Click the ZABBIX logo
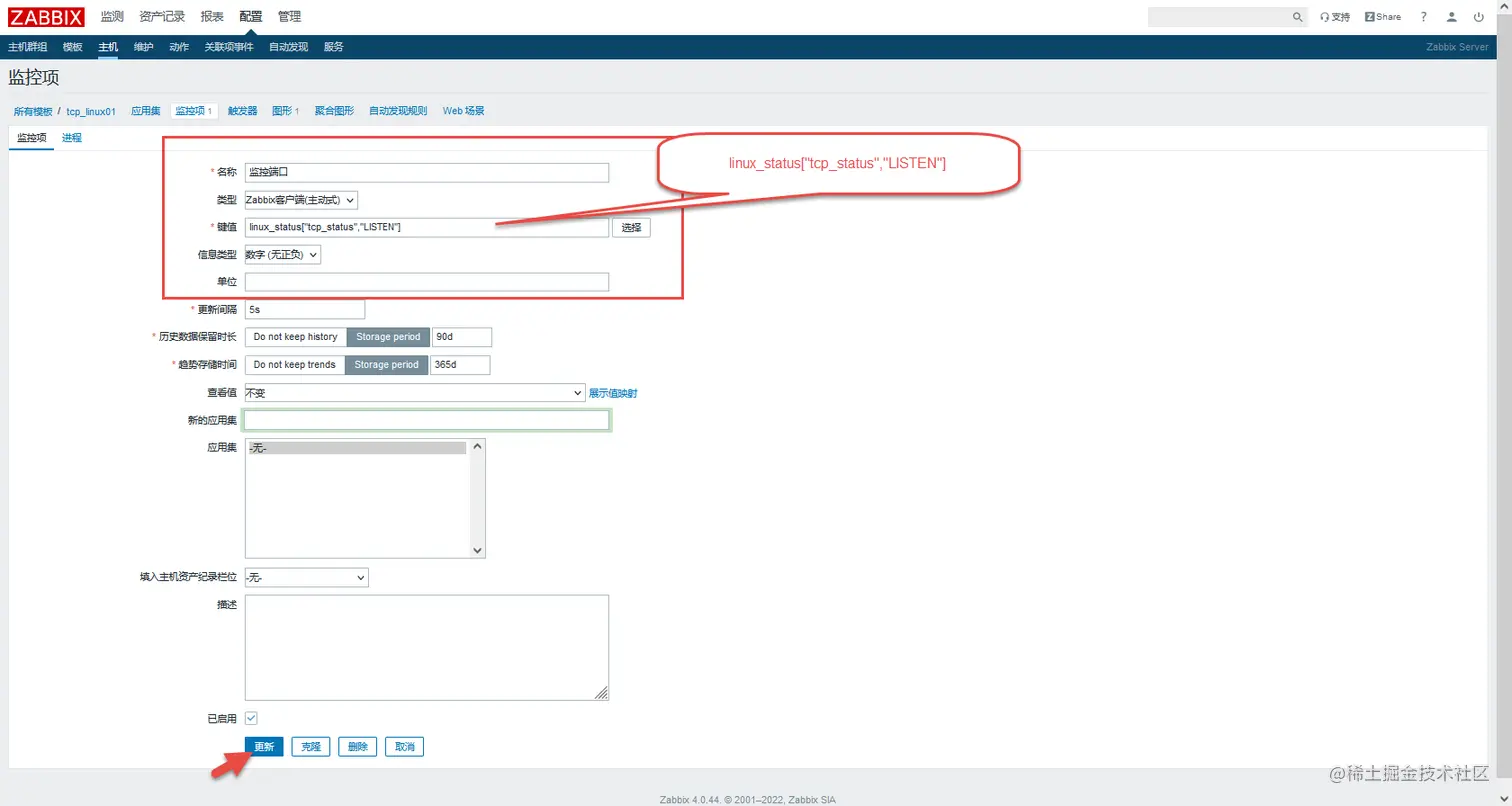Viewport: 1512px width, 806px height. pyautogui.click(x=46, y=16)
